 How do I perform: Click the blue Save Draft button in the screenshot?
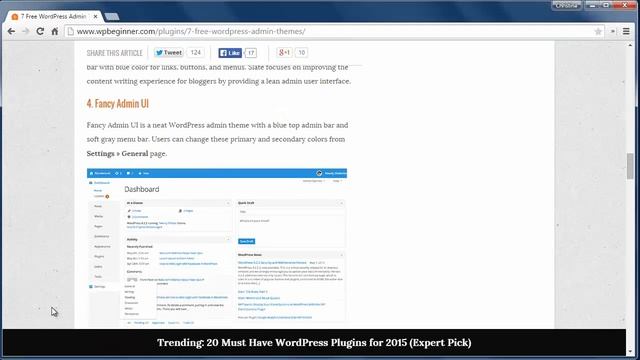coord(247,241)
